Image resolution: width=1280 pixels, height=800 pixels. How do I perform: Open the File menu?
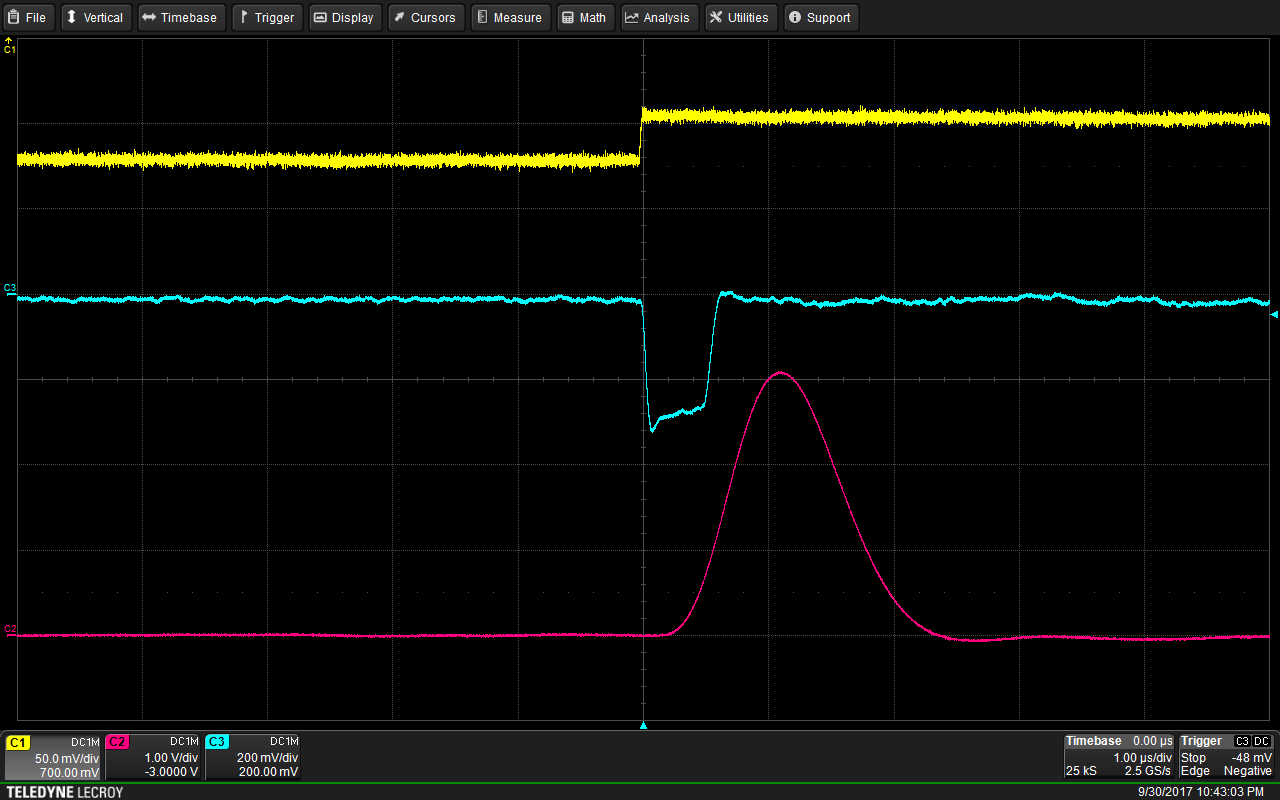click(28, 18)
